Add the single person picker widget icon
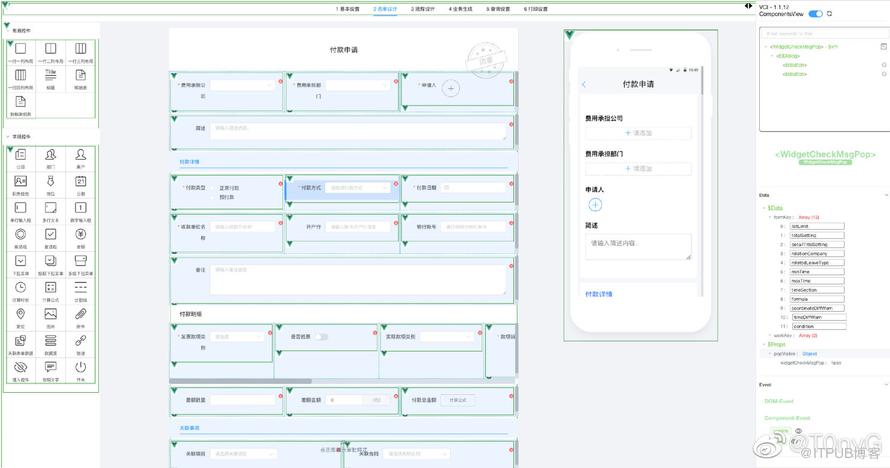 click(81, 154)
